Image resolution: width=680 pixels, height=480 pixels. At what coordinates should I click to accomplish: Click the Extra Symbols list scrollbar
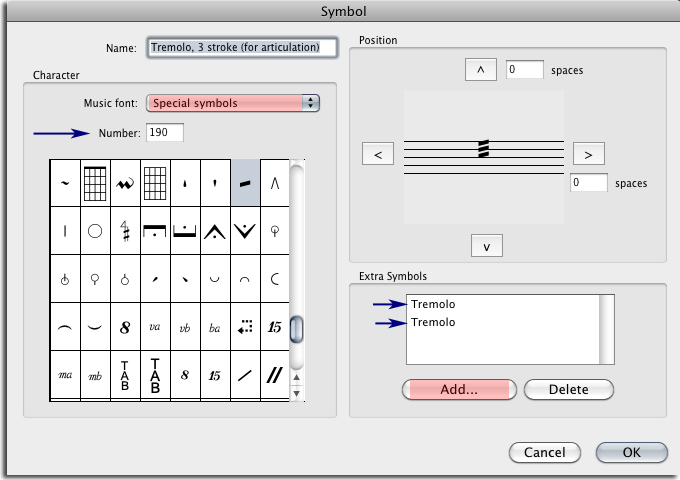[606, 330]
